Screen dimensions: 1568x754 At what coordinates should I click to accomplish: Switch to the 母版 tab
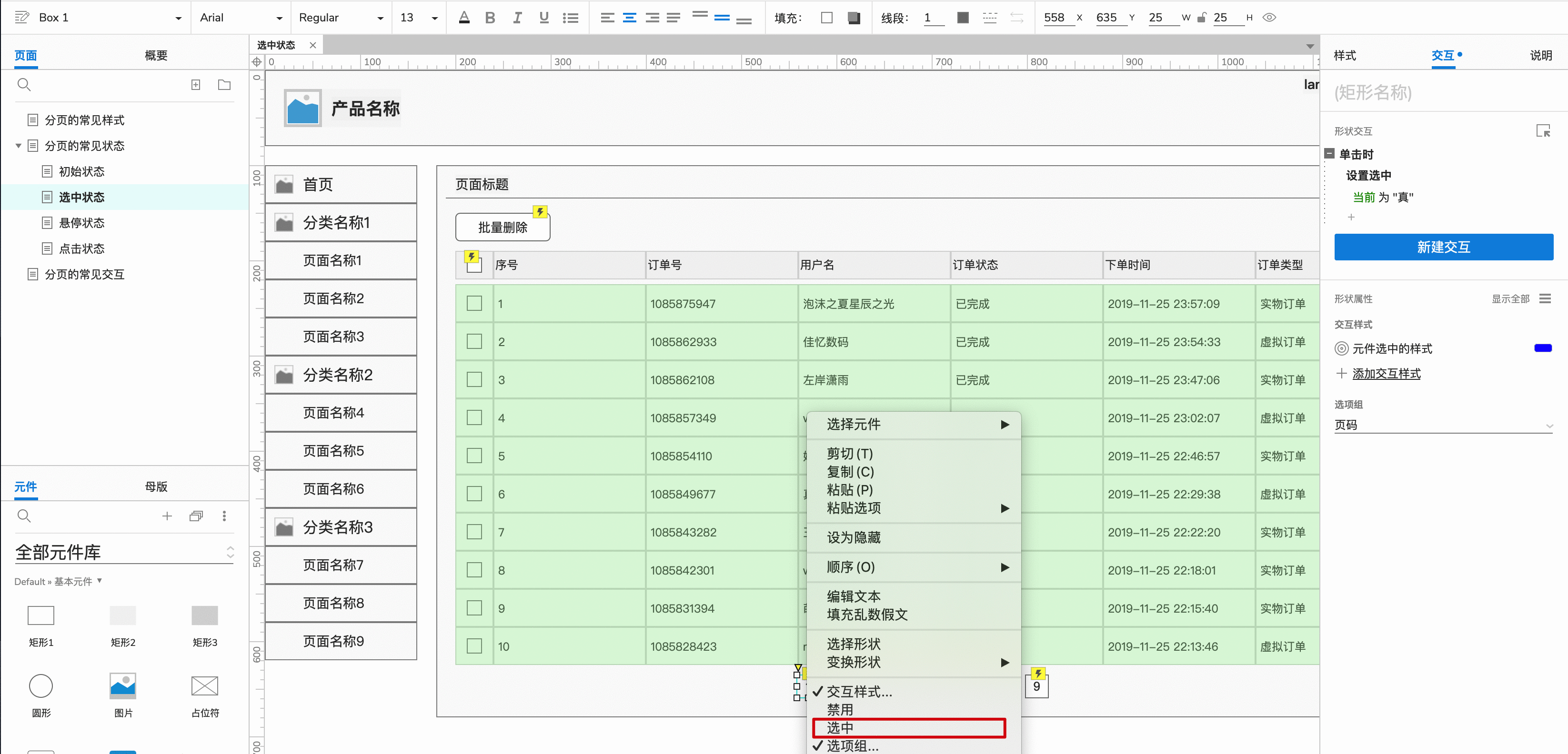point(156,487)
